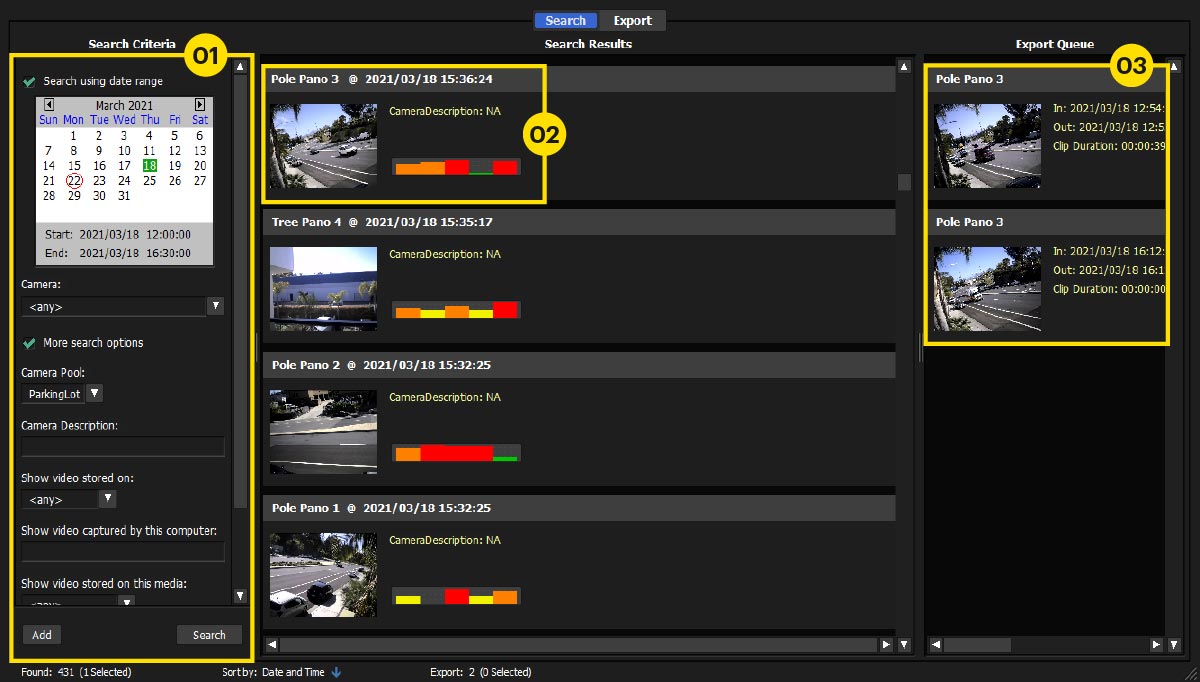Open the Camera dropdown
1200x682 pixels.
[x=215, y=306]
